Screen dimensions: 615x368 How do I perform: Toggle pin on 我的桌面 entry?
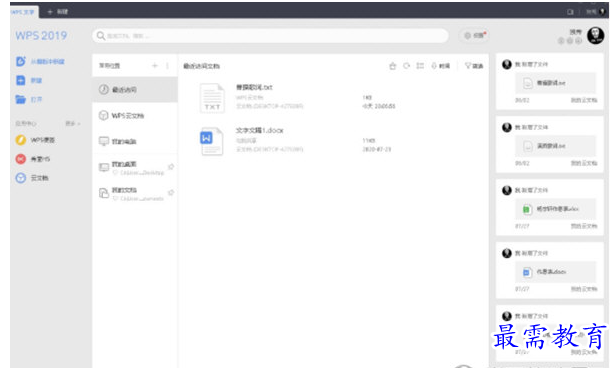(x=171, y=167)
